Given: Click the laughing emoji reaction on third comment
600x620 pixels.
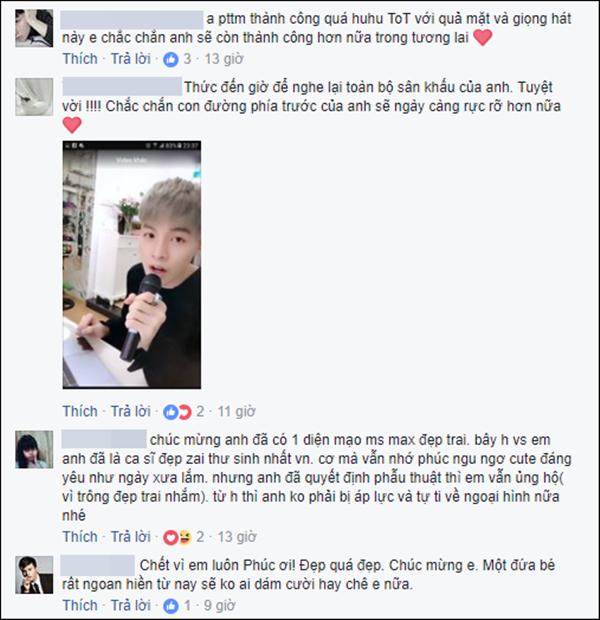Looking at the screenshot, I should pos(185,537).
